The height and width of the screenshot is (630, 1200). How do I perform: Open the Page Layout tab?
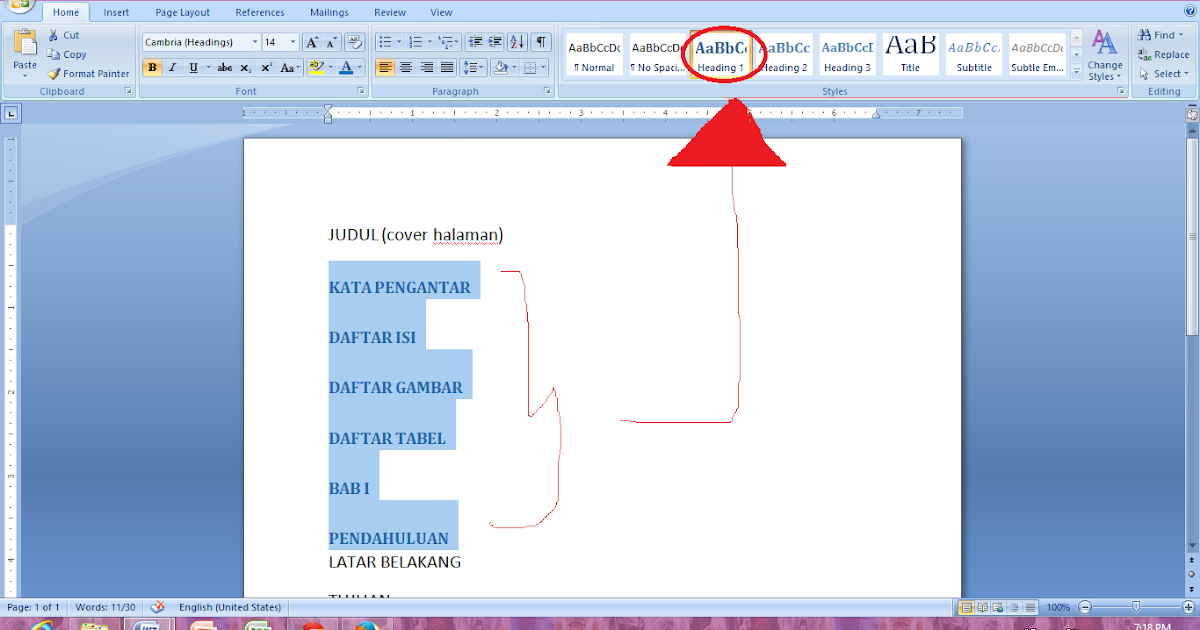[x=182, y=12]
